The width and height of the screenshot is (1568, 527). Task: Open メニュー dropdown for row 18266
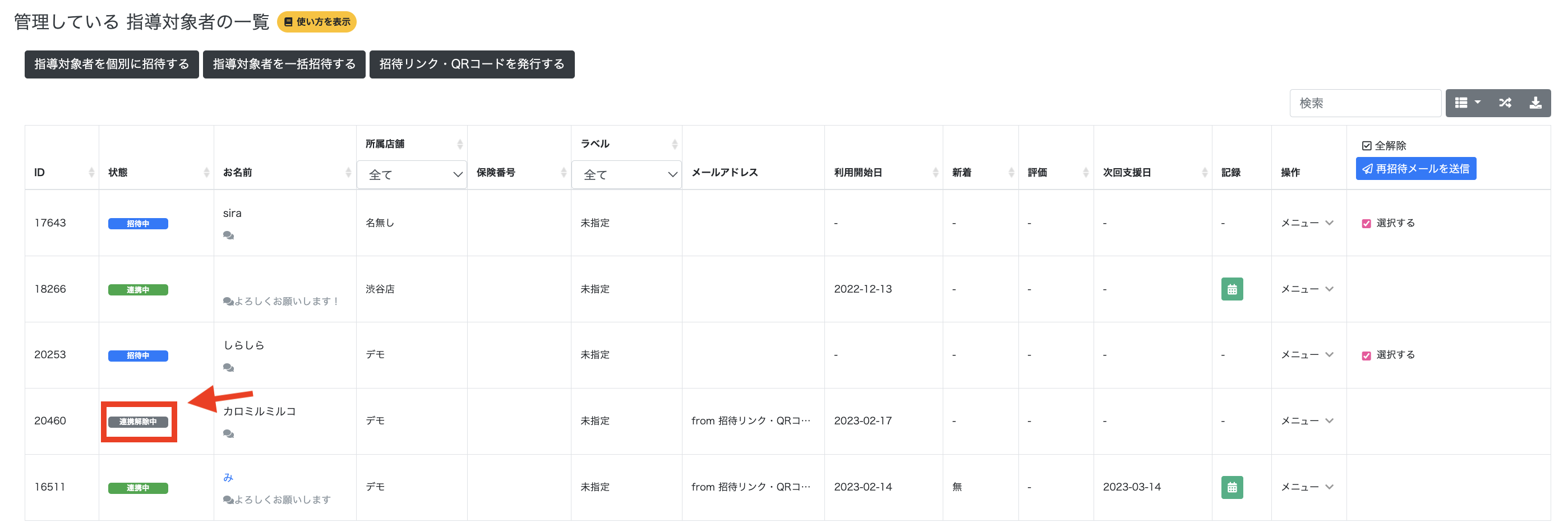tap(1307, 289)
